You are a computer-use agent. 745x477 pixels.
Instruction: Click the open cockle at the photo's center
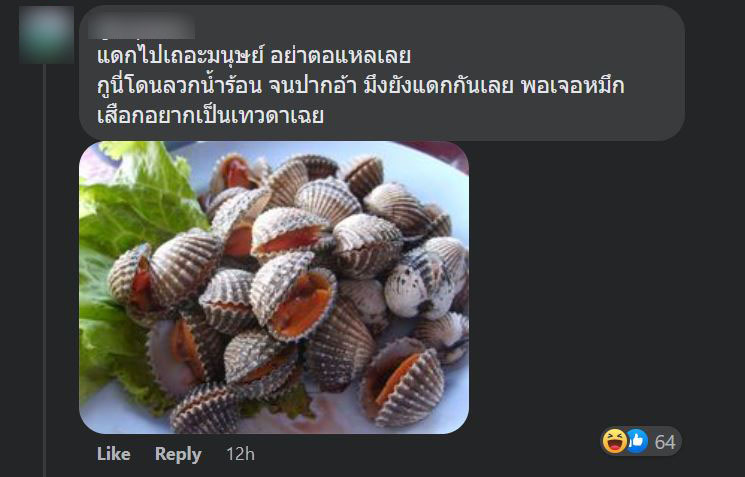[295, 299]
